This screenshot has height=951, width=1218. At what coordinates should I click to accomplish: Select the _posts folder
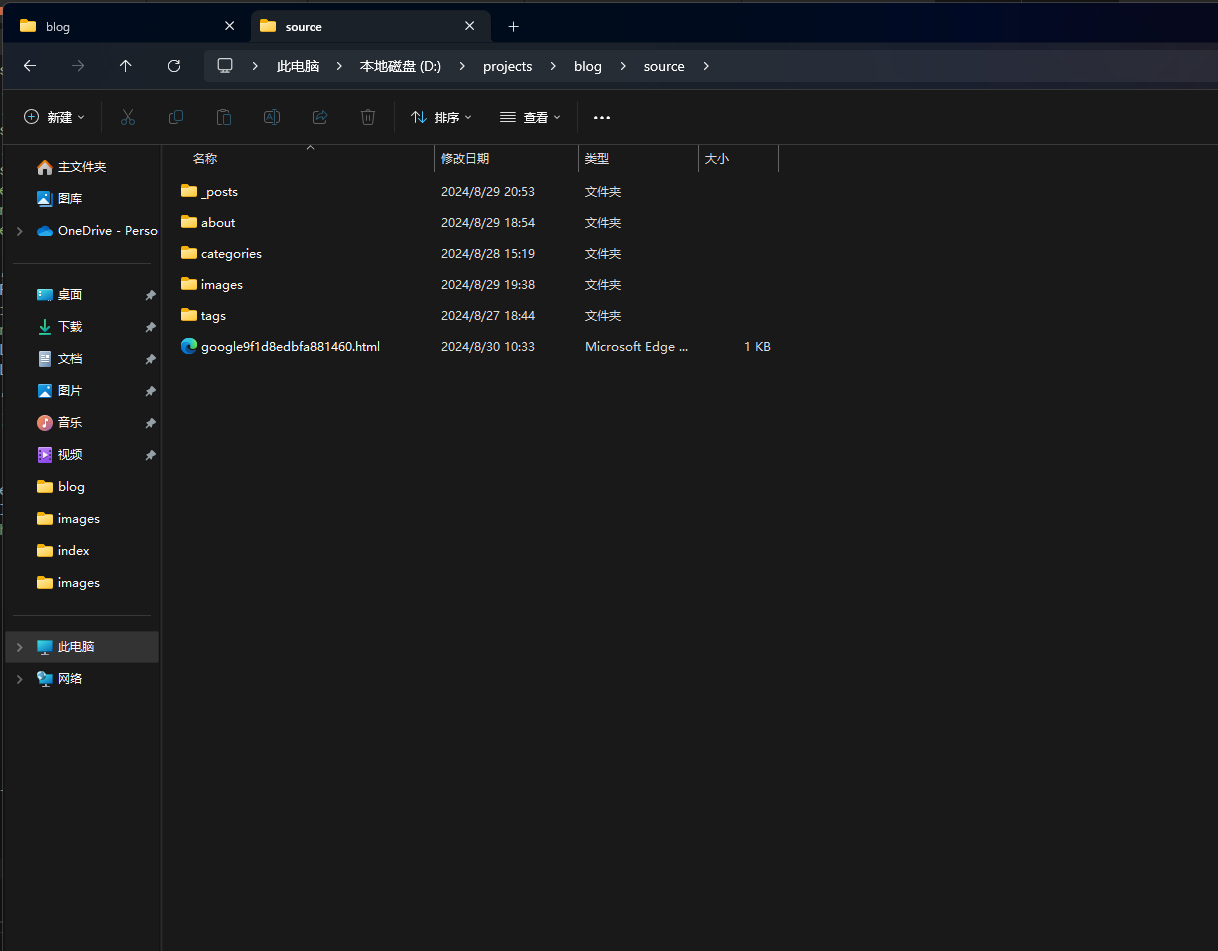pyautogui.click(x=219, y=192)
